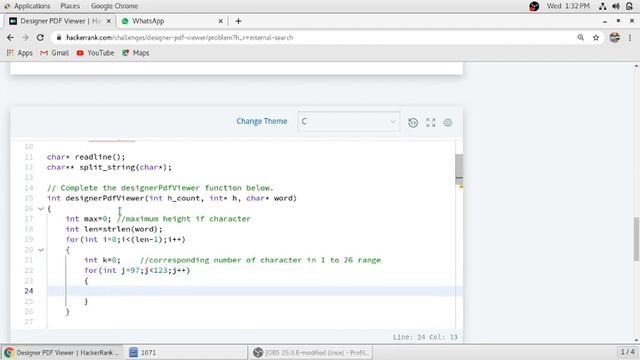This screenshot has width=640, height=360.
Task: Open the Places menu
Action: (x=70, y=6)
